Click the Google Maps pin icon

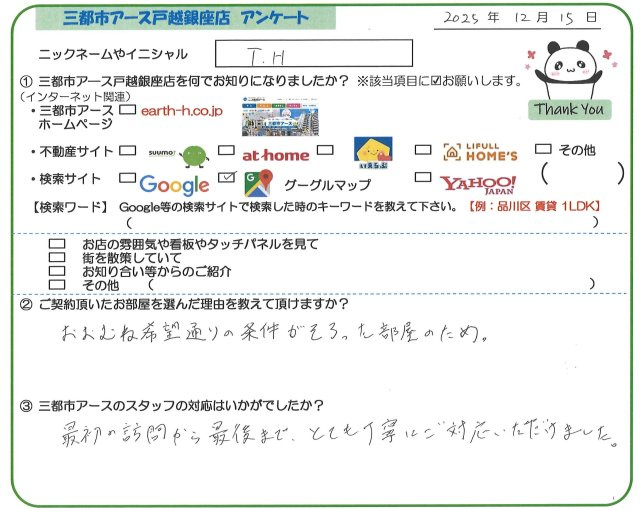260,183
